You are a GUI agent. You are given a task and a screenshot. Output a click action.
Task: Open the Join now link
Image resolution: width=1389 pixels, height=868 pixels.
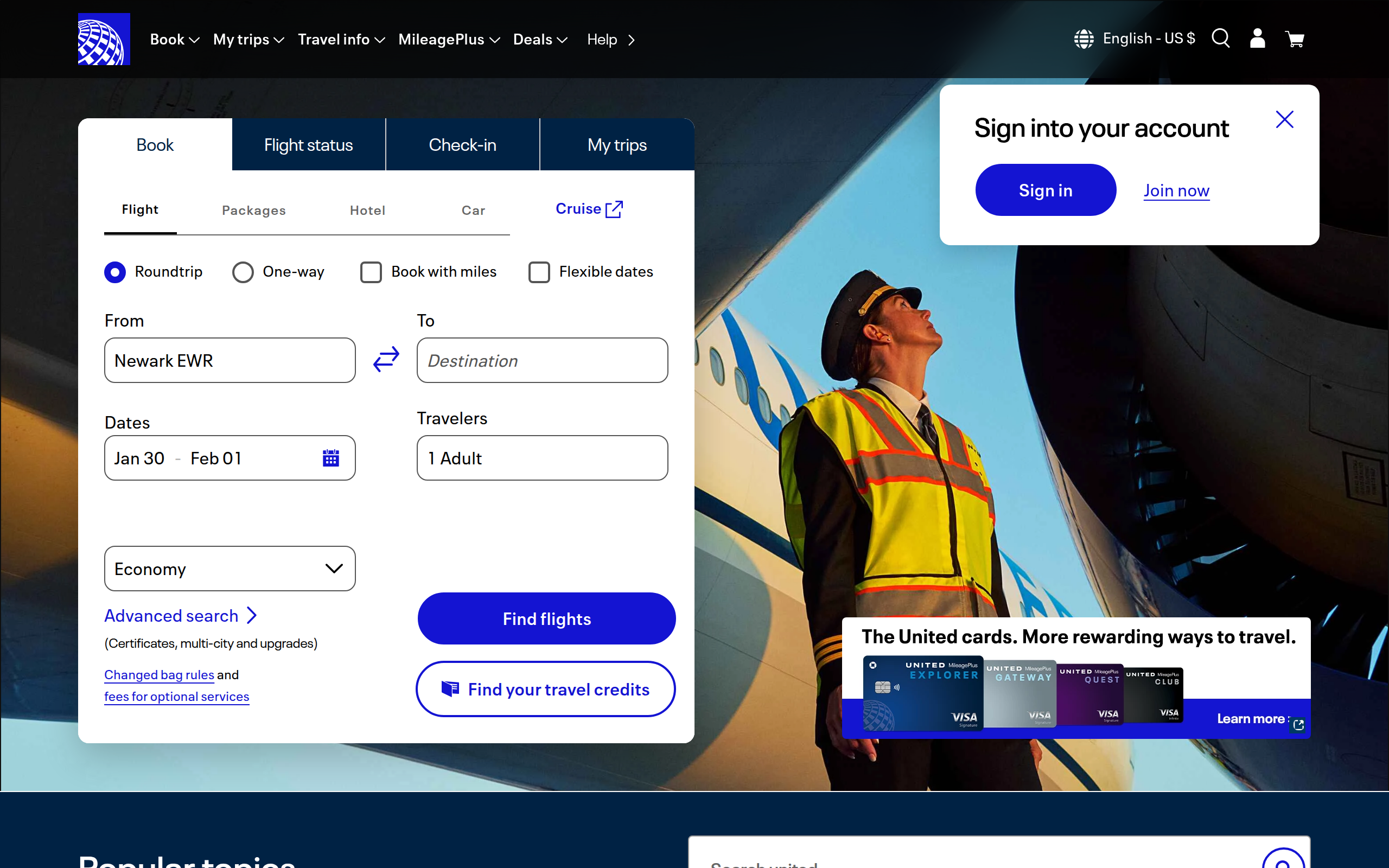[x=1176, y=190]
